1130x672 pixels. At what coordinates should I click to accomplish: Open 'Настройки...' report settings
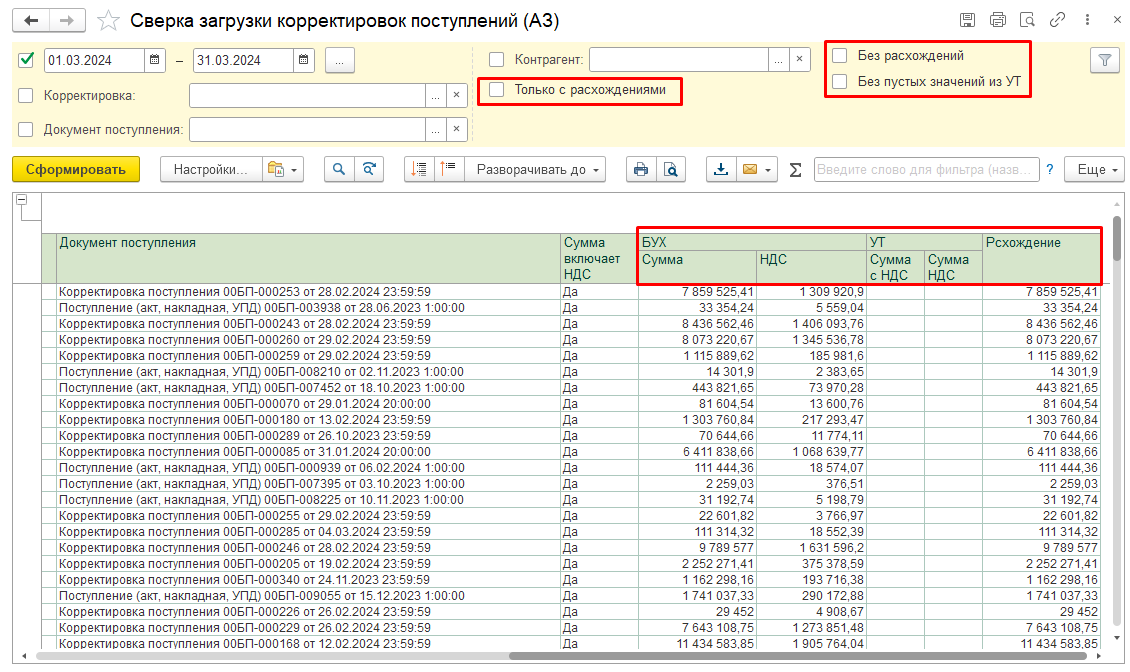[x=210, y=169]
